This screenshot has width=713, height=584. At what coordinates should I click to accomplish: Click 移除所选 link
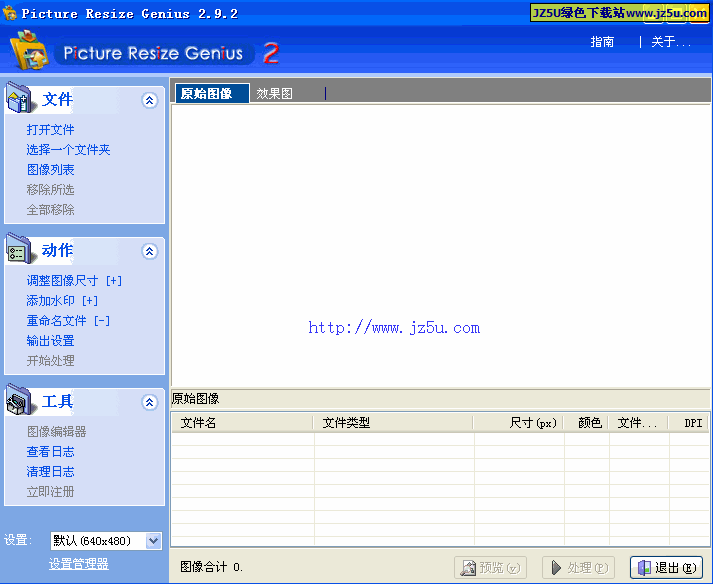click(50, 190)
